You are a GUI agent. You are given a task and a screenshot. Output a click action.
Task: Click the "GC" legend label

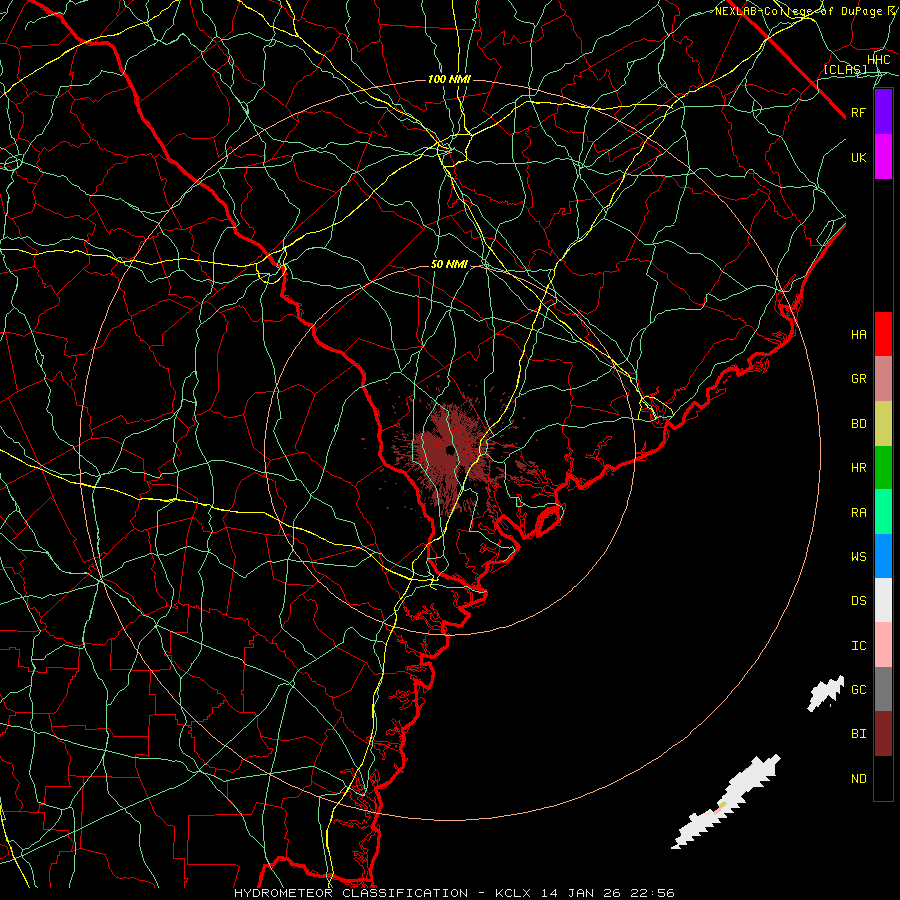(x=858, y=690)
